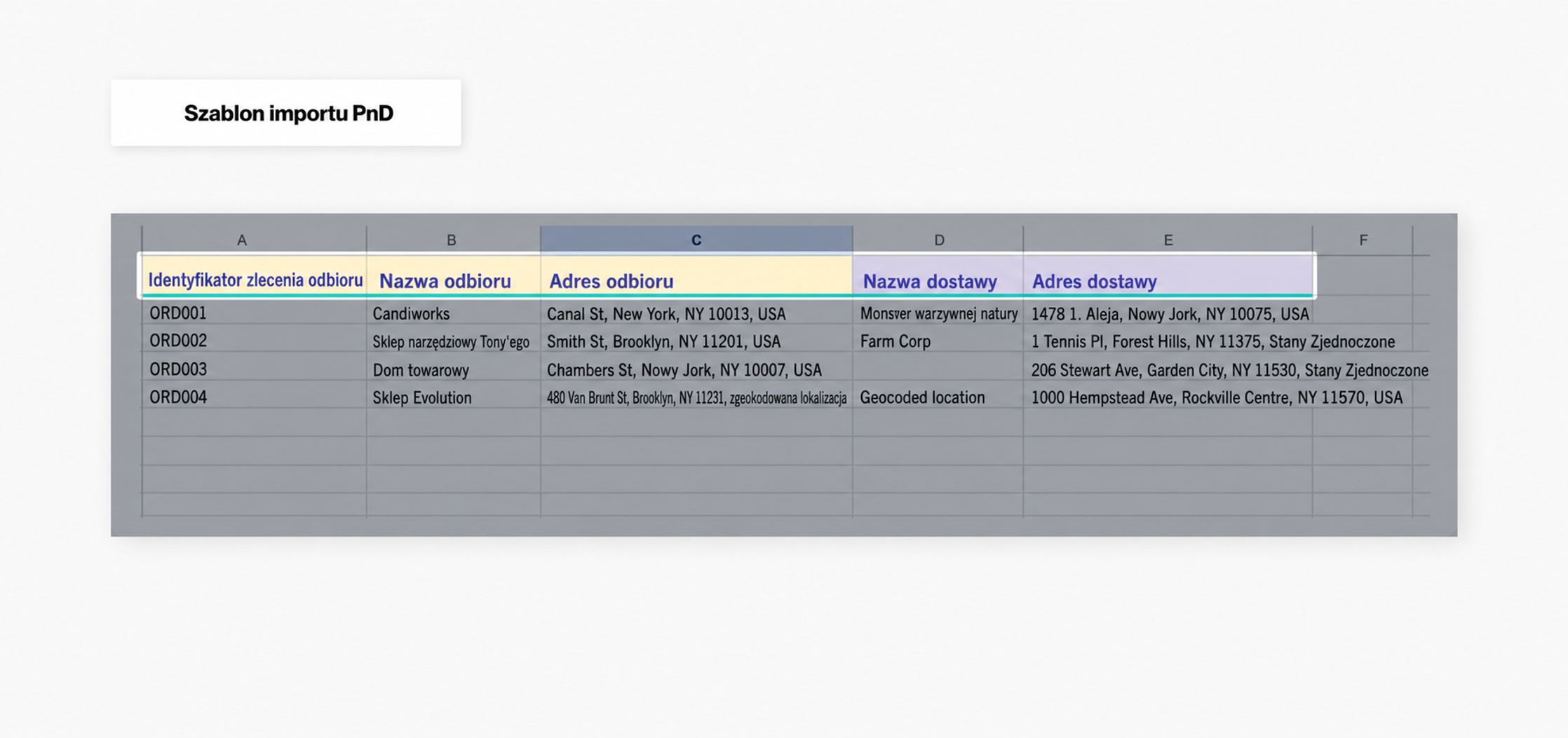Click the 'Nazwa dostawy' header cell
This screenshot has width=1568, height=738.
[x=938, y=276]
